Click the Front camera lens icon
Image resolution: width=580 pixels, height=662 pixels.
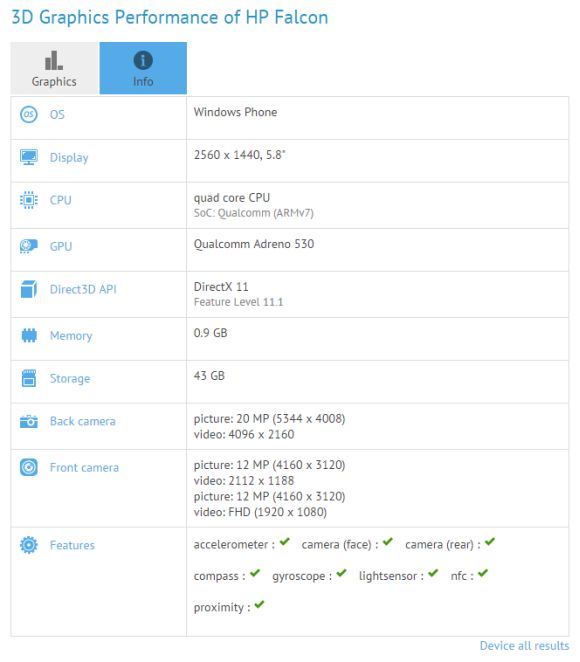click(x=29, y=467)
